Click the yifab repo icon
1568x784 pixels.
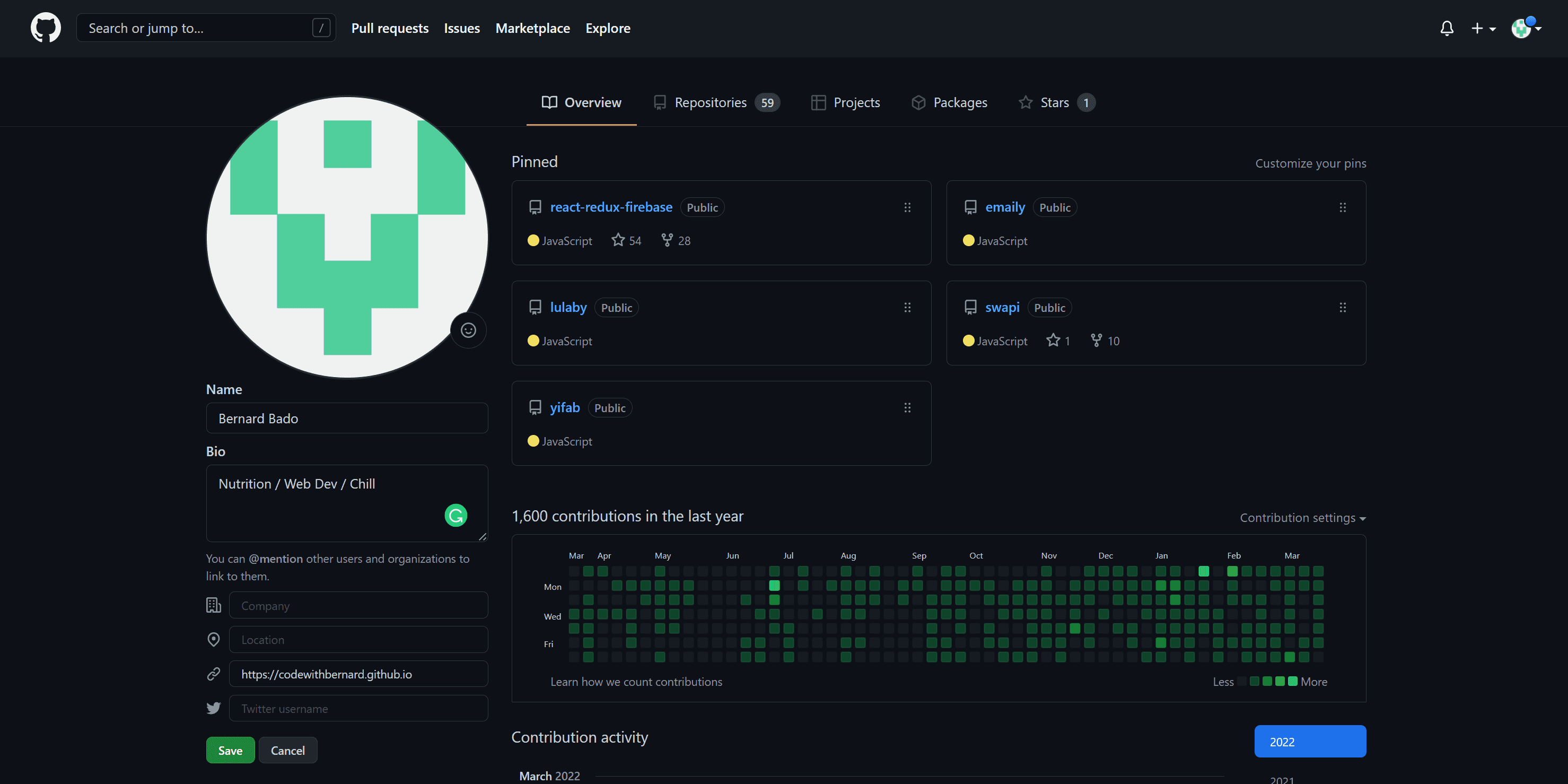pyautogui.click(x=535, y=408)
